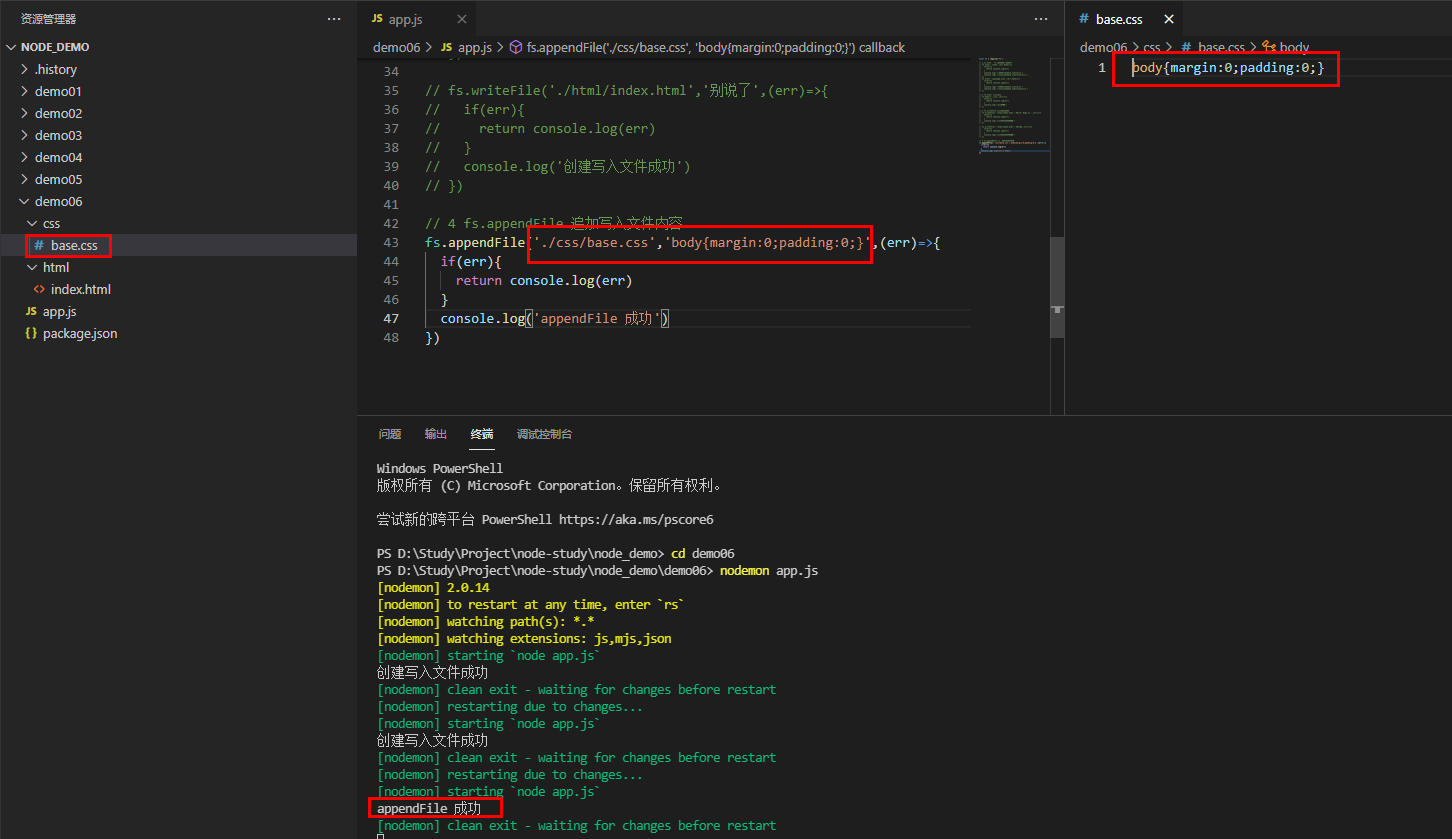Open Explorer more actions ellipsis menu
The height and width of the screenshot is (839, 1452).
coord(333,18)
